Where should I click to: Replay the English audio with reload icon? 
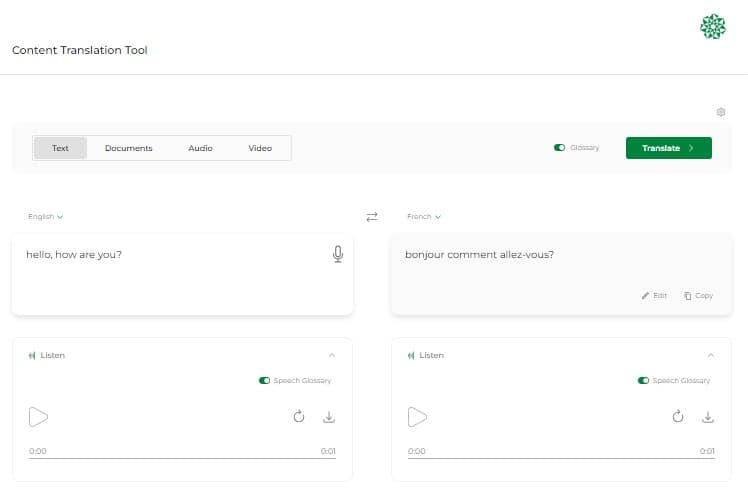click(x=298, y=417)
